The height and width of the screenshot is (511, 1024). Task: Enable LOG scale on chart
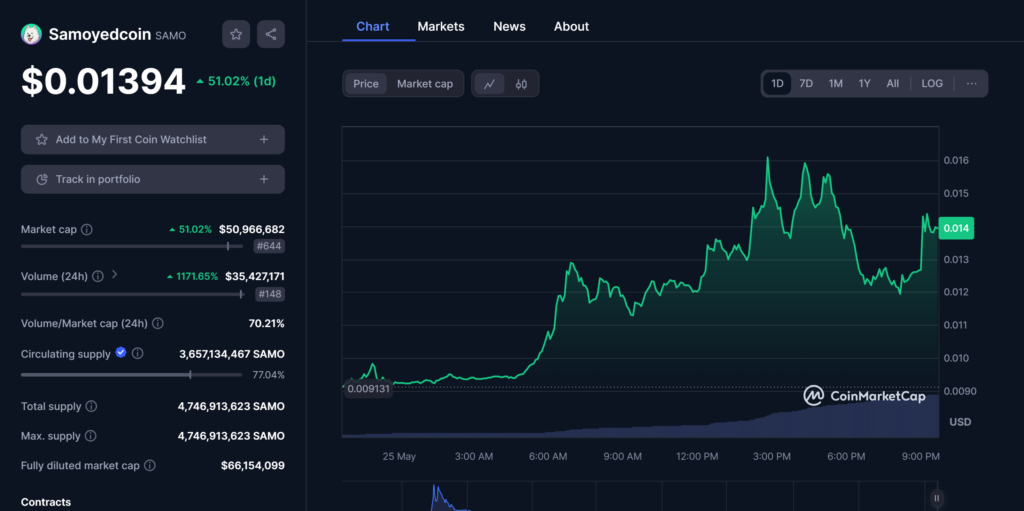931,84
